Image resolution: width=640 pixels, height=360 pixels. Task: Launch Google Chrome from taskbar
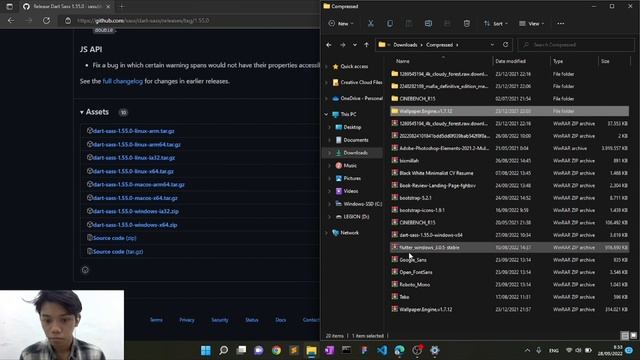coord(276,350)
